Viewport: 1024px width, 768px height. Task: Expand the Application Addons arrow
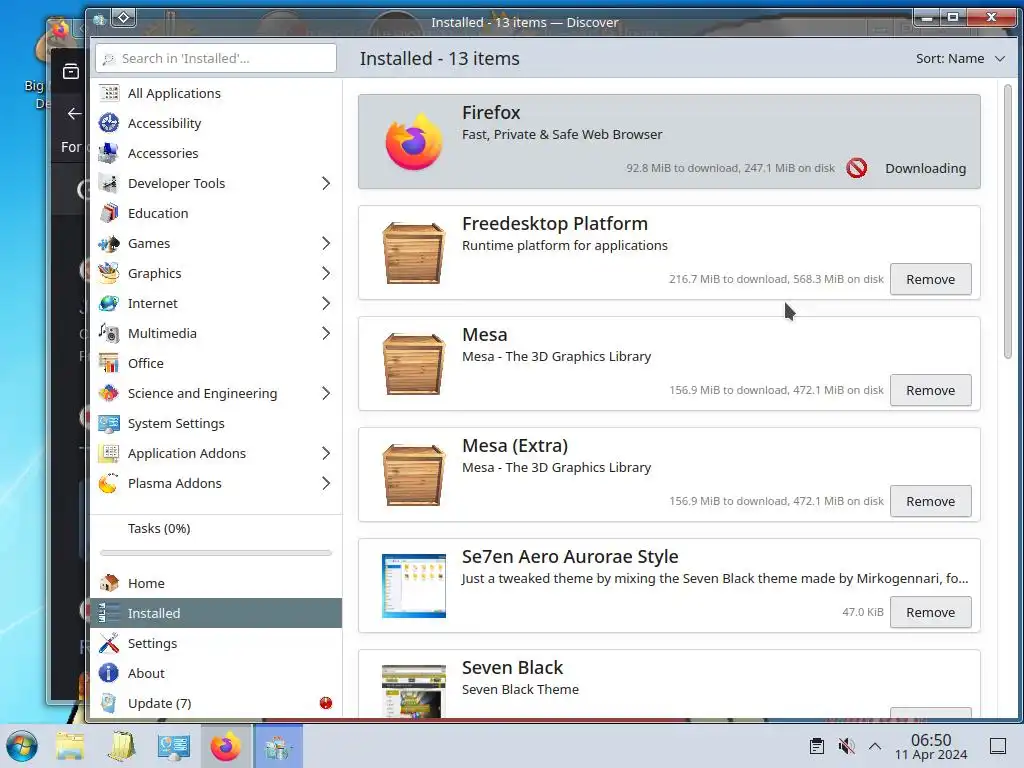326,454
